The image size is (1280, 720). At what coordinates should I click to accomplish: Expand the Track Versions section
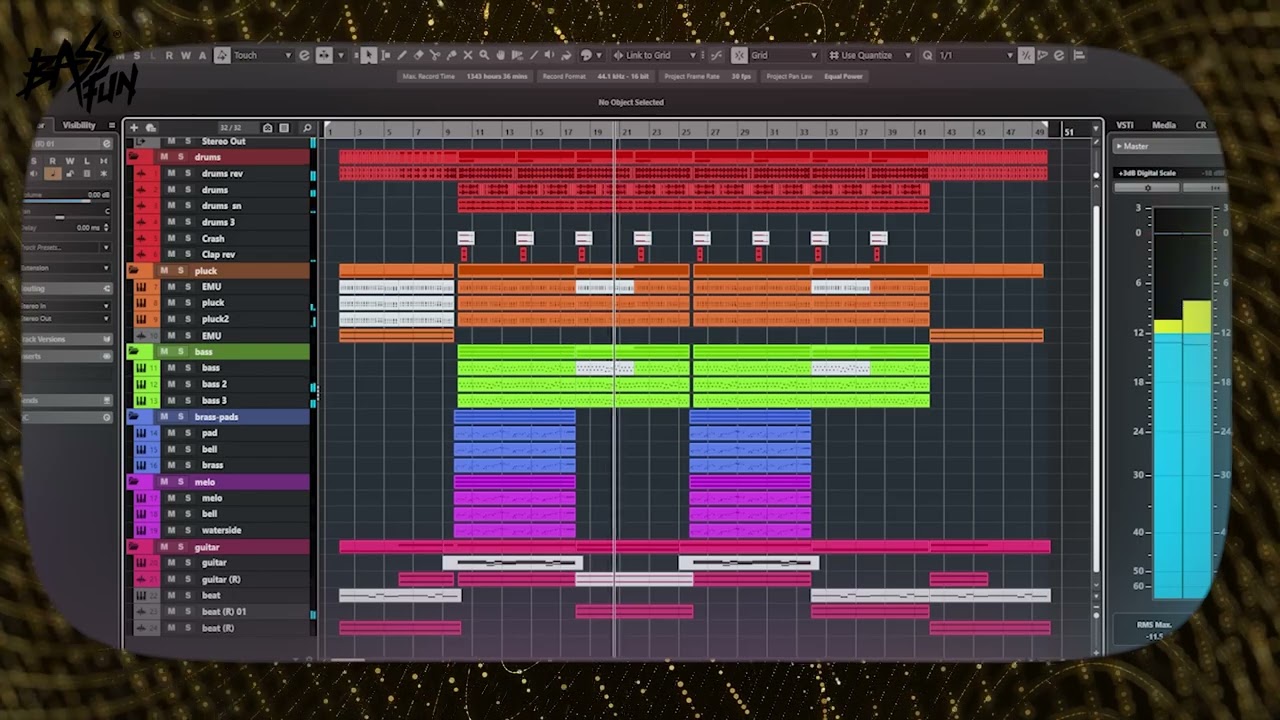[66, 339]
